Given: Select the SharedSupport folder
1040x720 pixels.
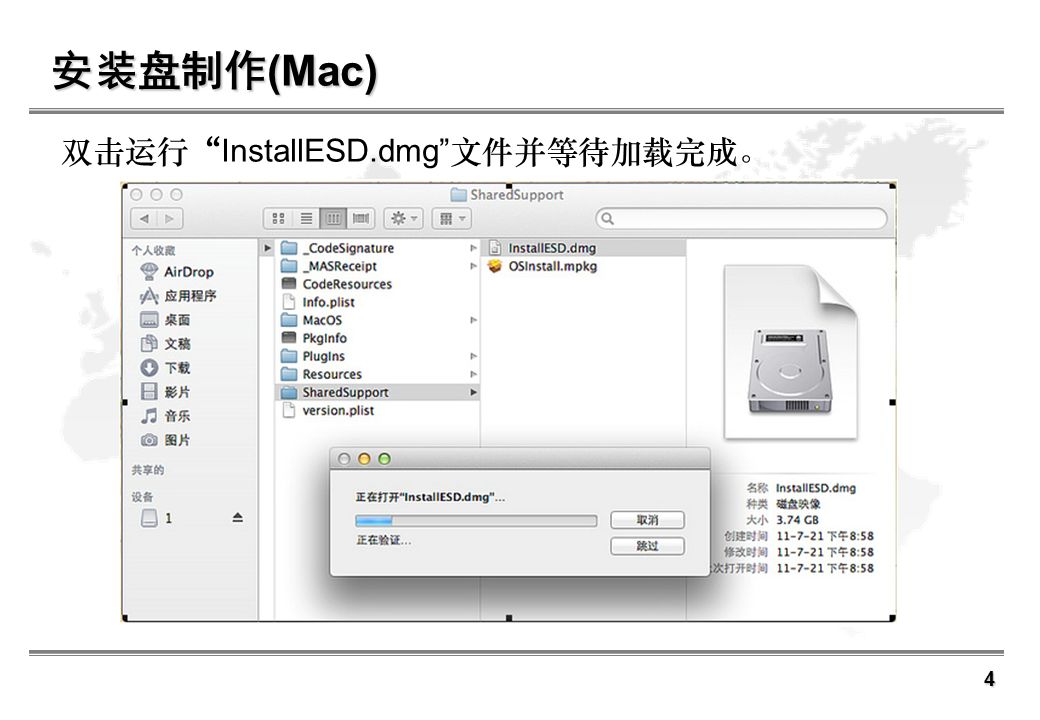Looking at the screenshot, I should (377, 392).
